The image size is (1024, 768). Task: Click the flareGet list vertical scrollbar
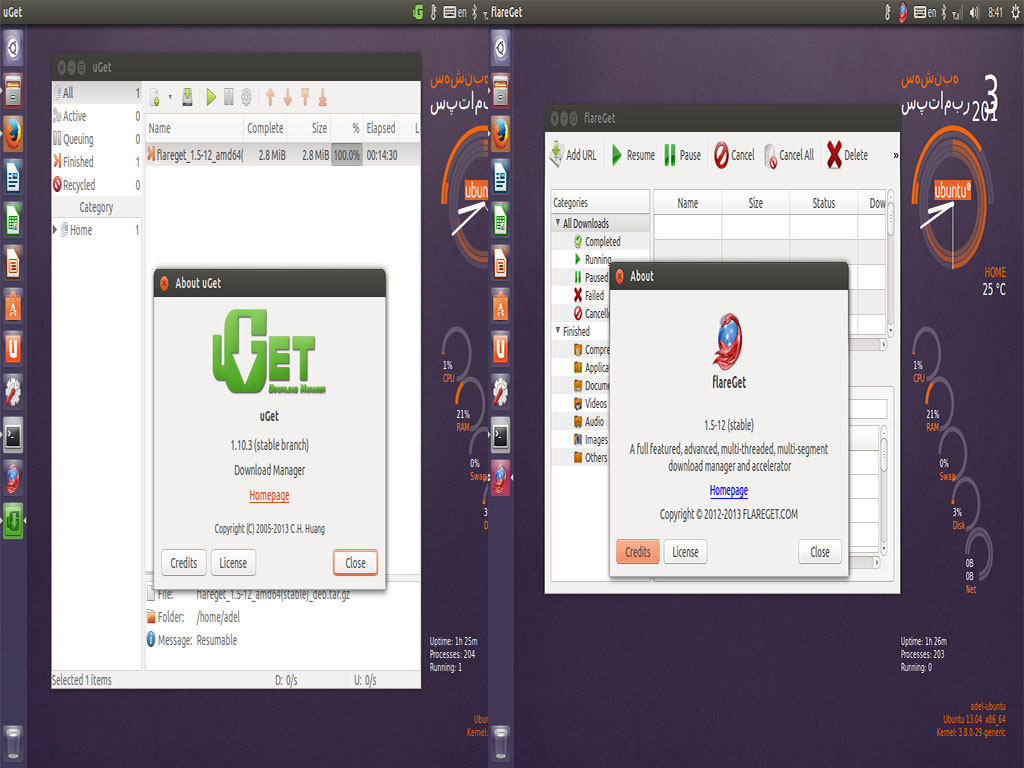(890, 260)
